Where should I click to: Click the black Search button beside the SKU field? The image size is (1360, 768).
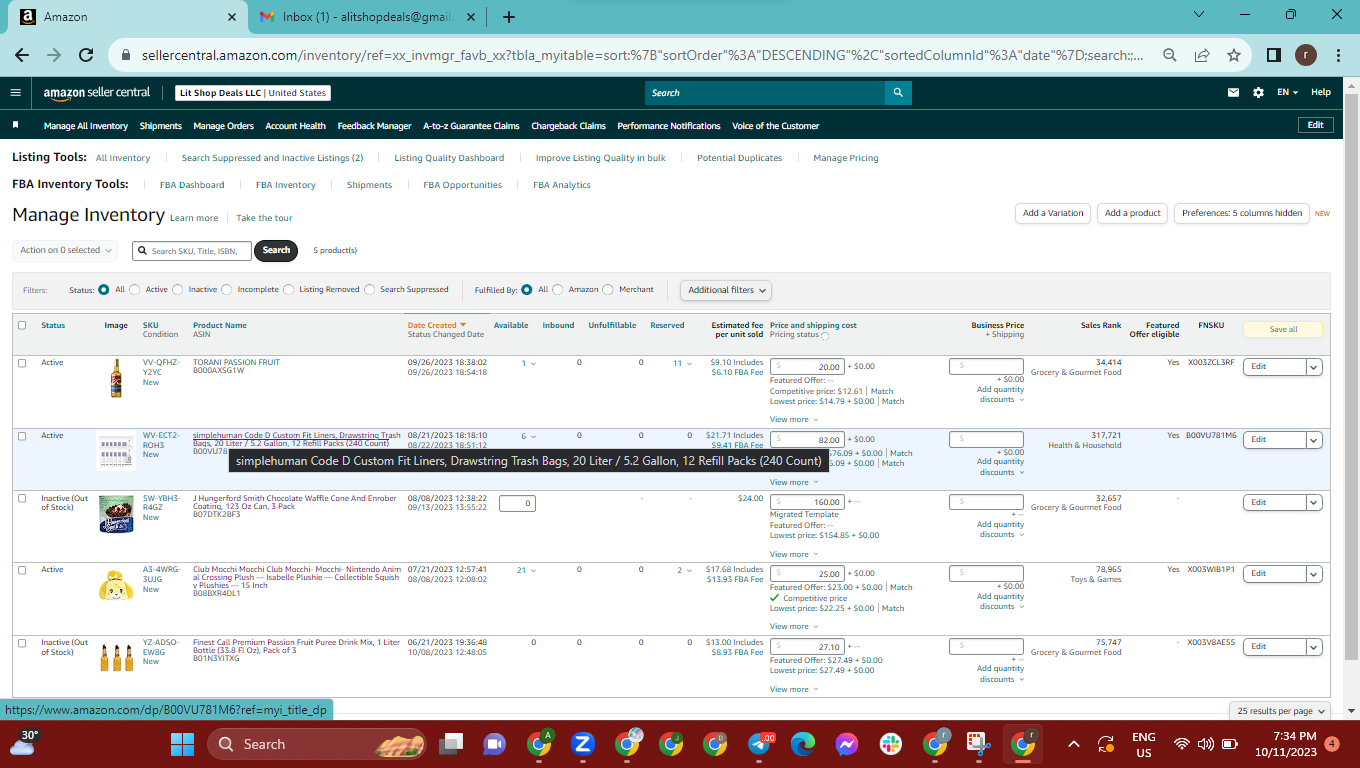pyautogui.click(x=276, y=250)
